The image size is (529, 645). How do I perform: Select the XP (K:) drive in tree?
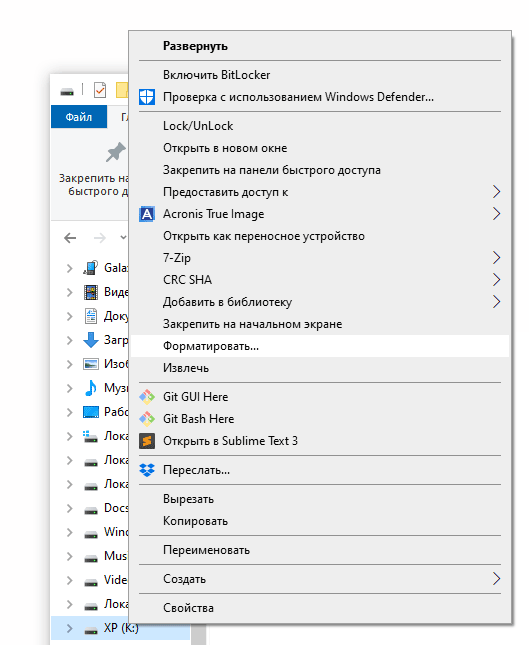[x=121, y=628]
